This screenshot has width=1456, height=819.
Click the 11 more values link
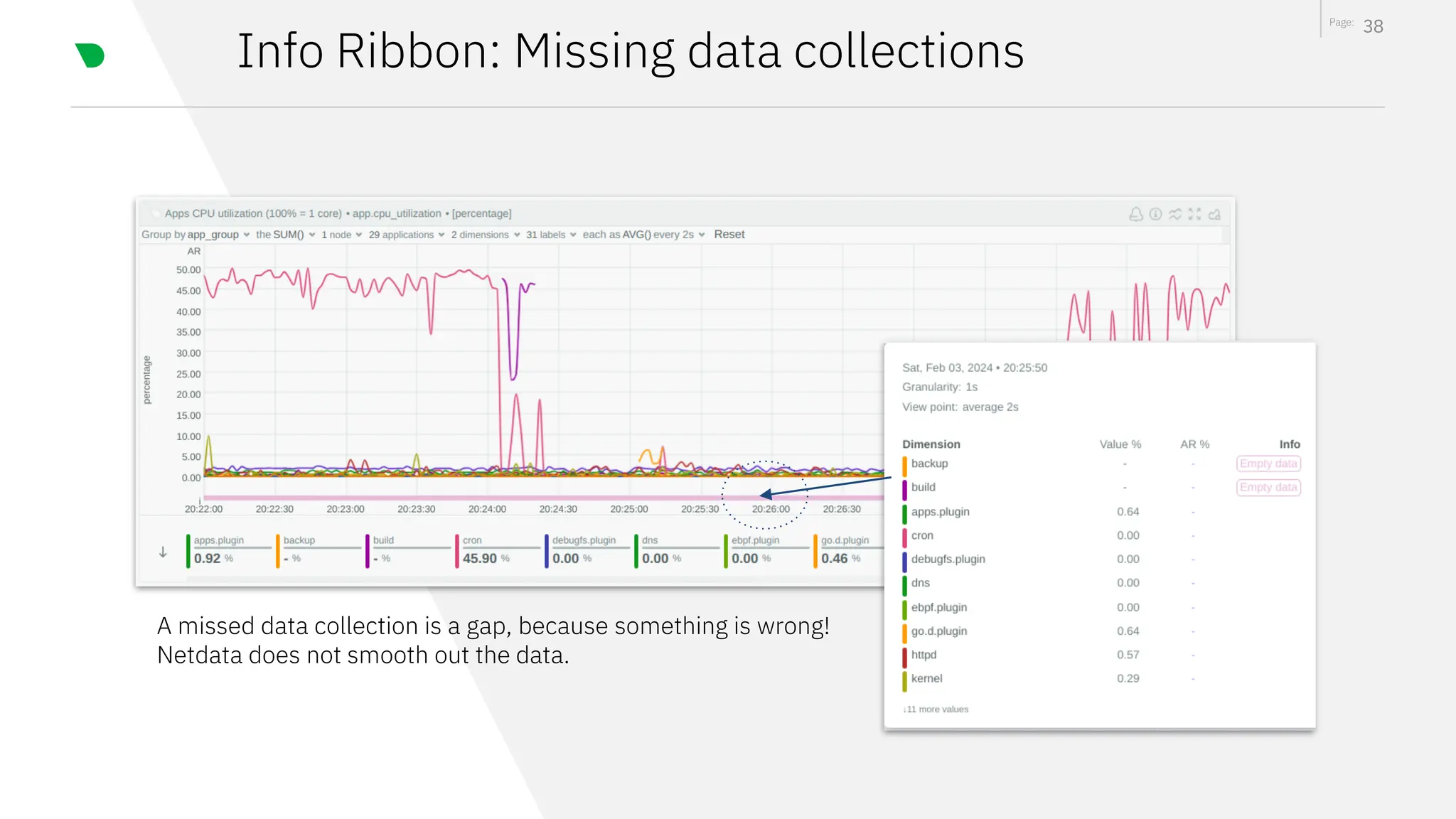(936, 710)
